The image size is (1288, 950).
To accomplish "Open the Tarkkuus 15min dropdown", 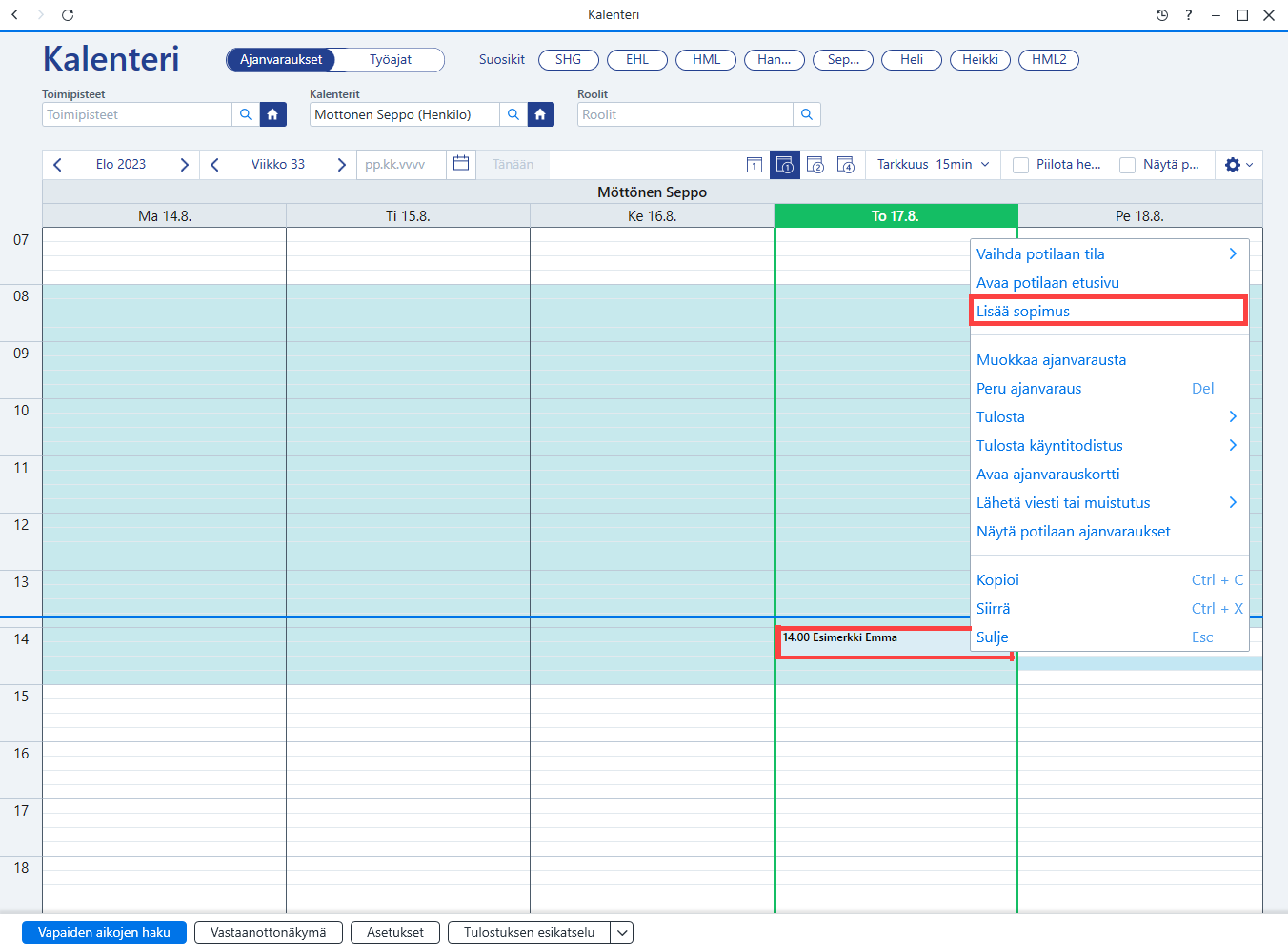I will pyautogui.click(x=934, y=165).
